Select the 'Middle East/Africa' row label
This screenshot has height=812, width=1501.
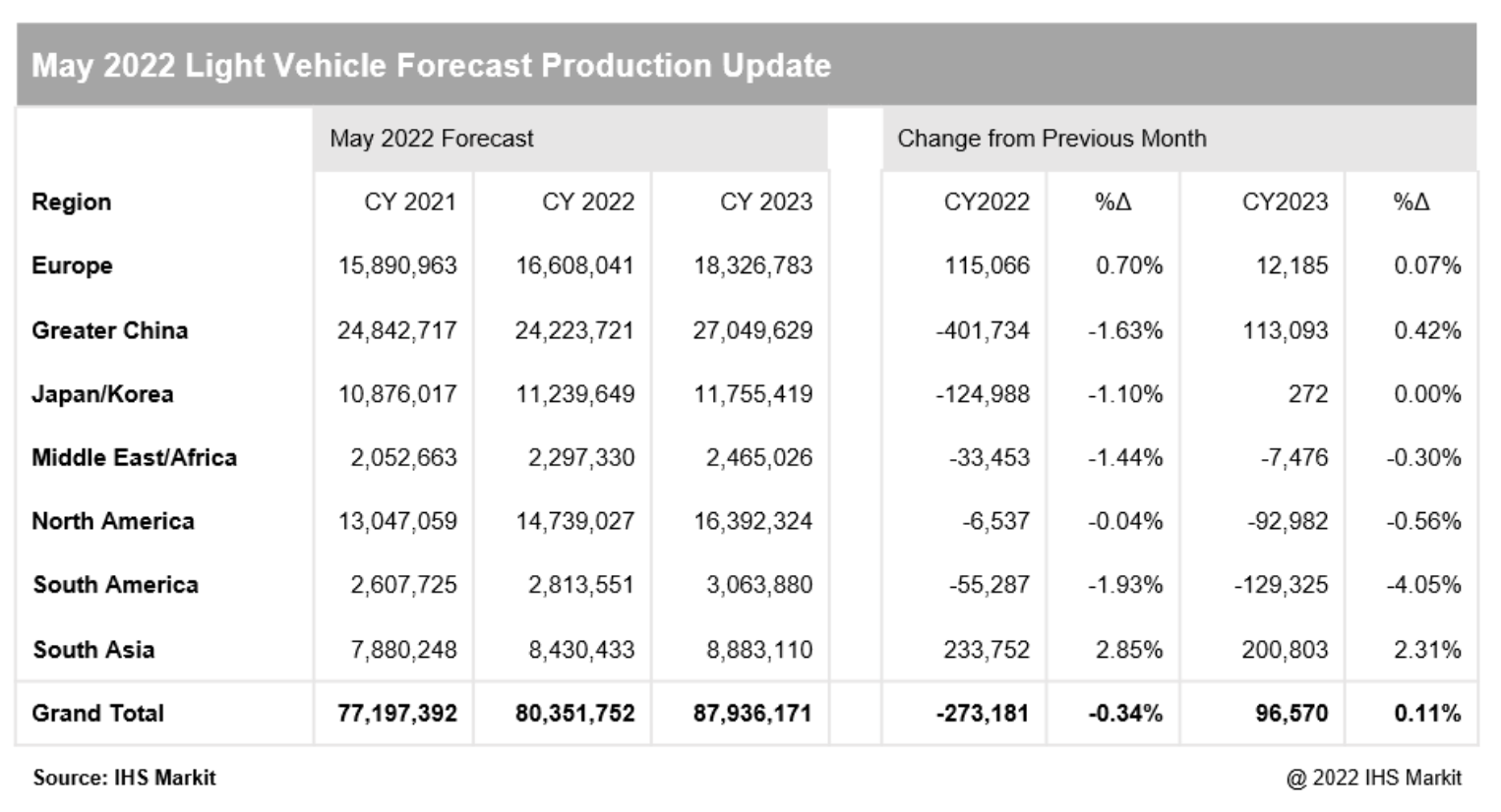pyautogui.click(x=134, y=458)
